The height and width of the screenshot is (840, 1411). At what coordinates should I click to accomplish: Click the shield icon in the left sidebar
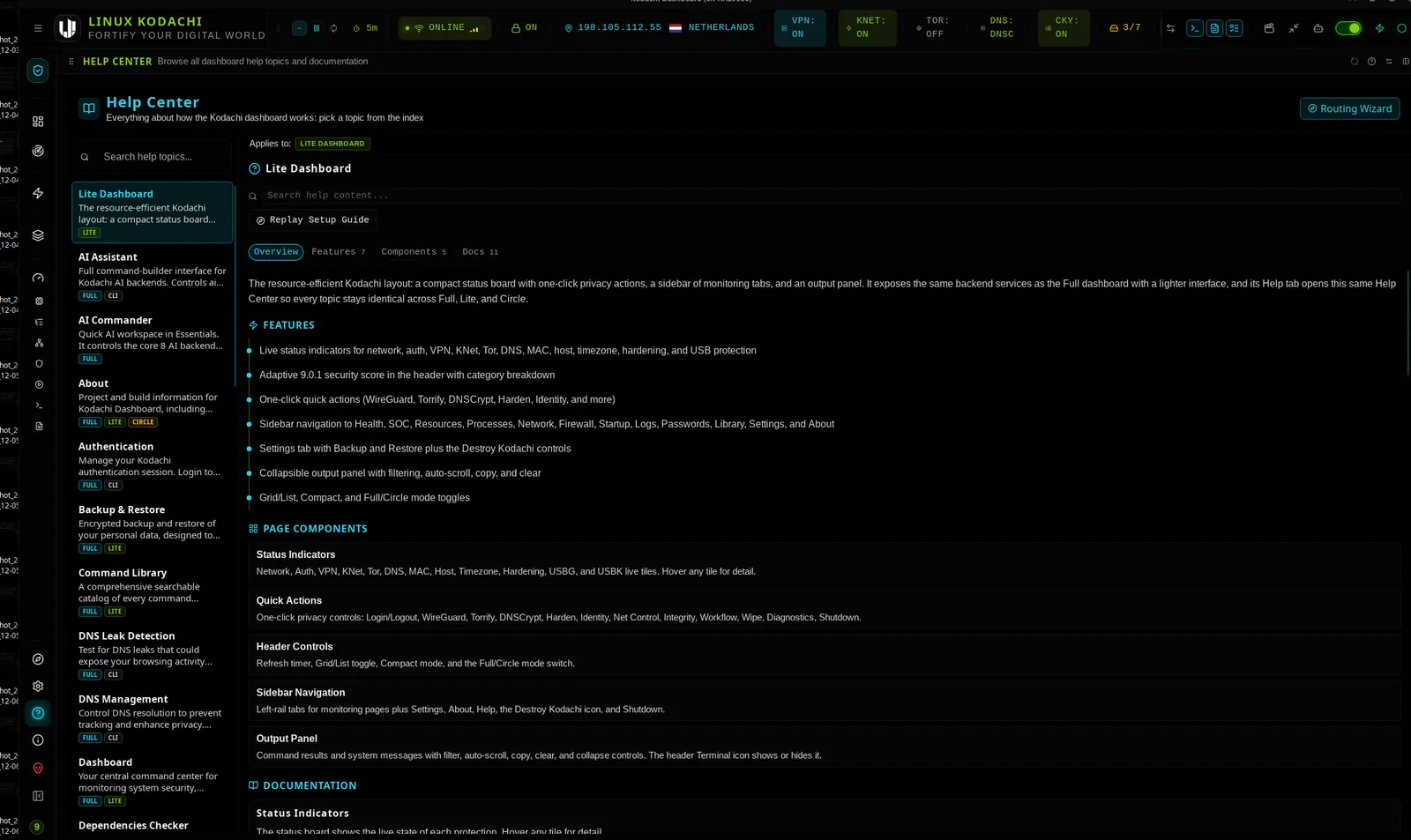coord(38,71)
